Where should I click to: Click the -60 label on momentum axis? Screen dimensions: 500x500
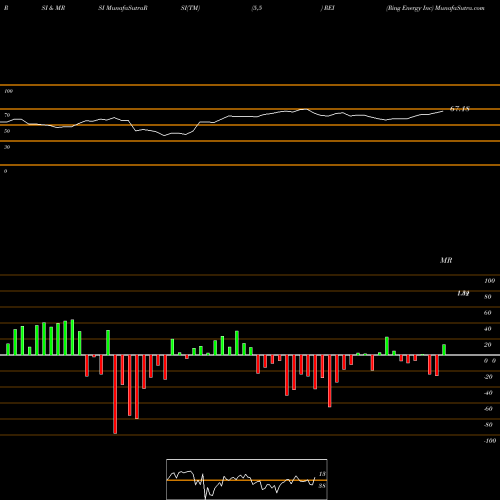point(488,409)
